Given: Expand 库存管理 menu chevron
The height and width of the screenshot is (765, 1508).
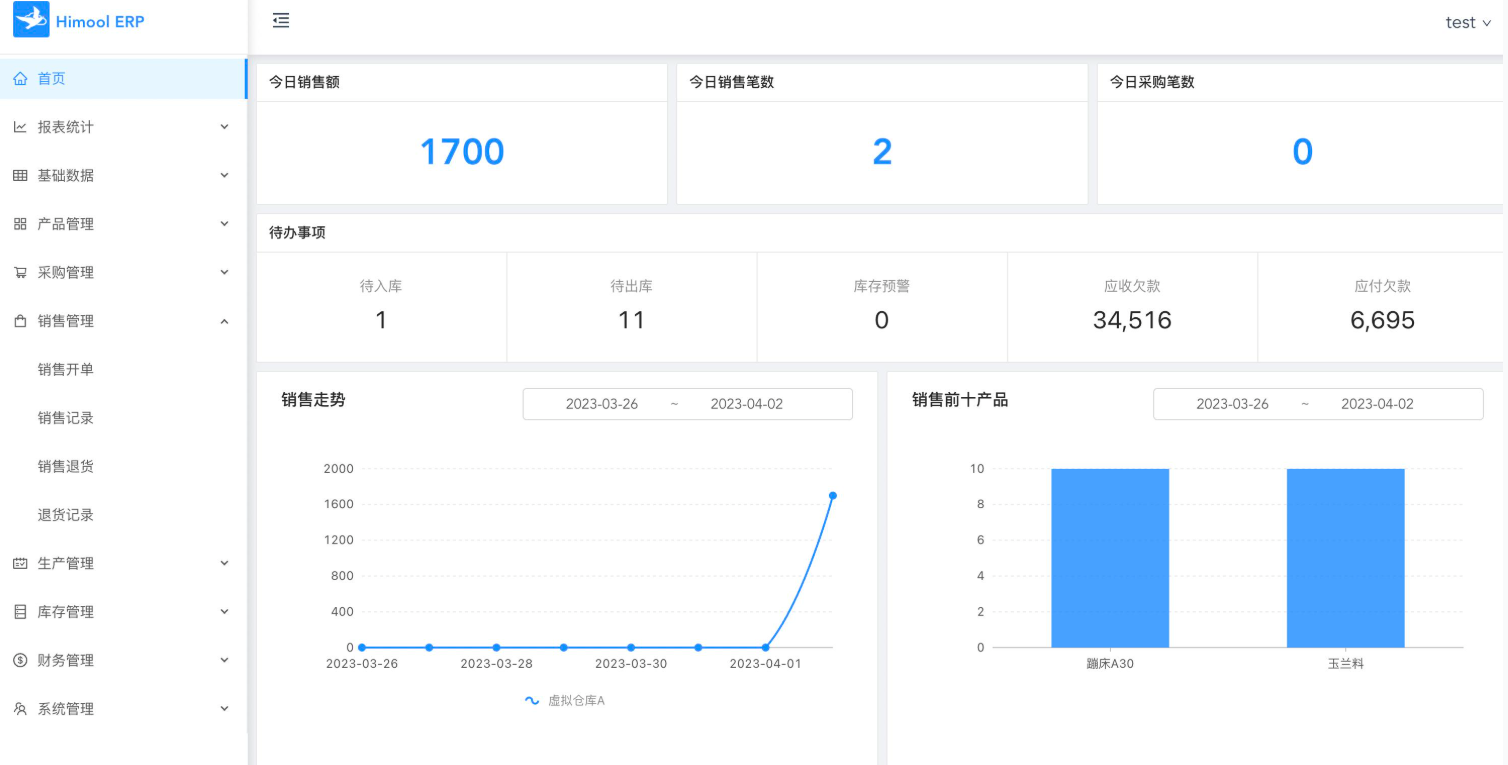Looking at the screenshot, I should [224, 612].
